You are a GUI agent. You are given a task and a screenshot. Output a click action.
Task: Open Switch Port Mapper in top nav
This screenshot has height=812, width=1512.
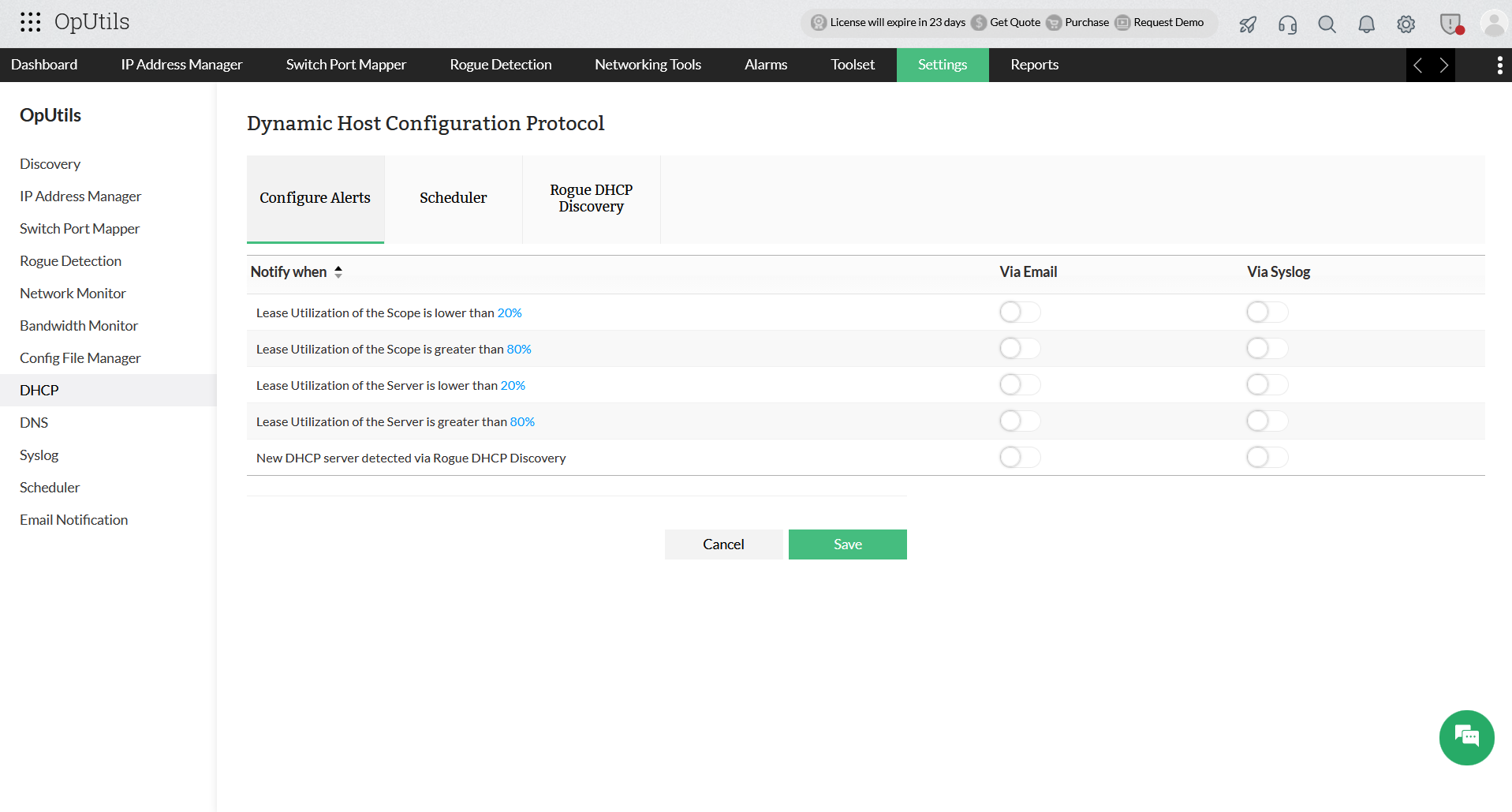[x=346, y=65]
